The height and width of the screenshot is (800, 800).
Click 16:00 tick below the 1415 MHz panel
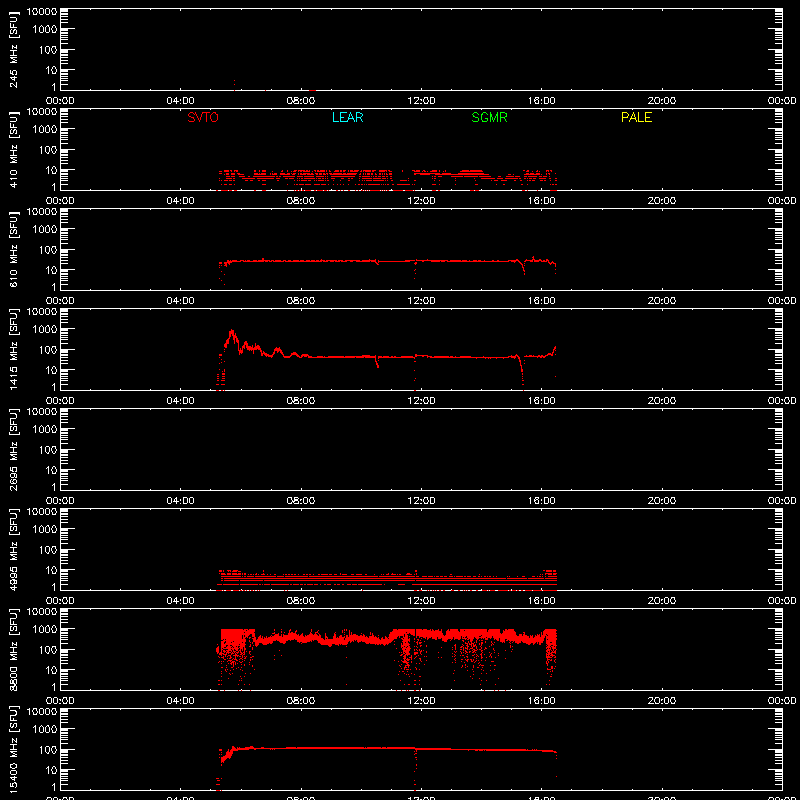point(541,401)
